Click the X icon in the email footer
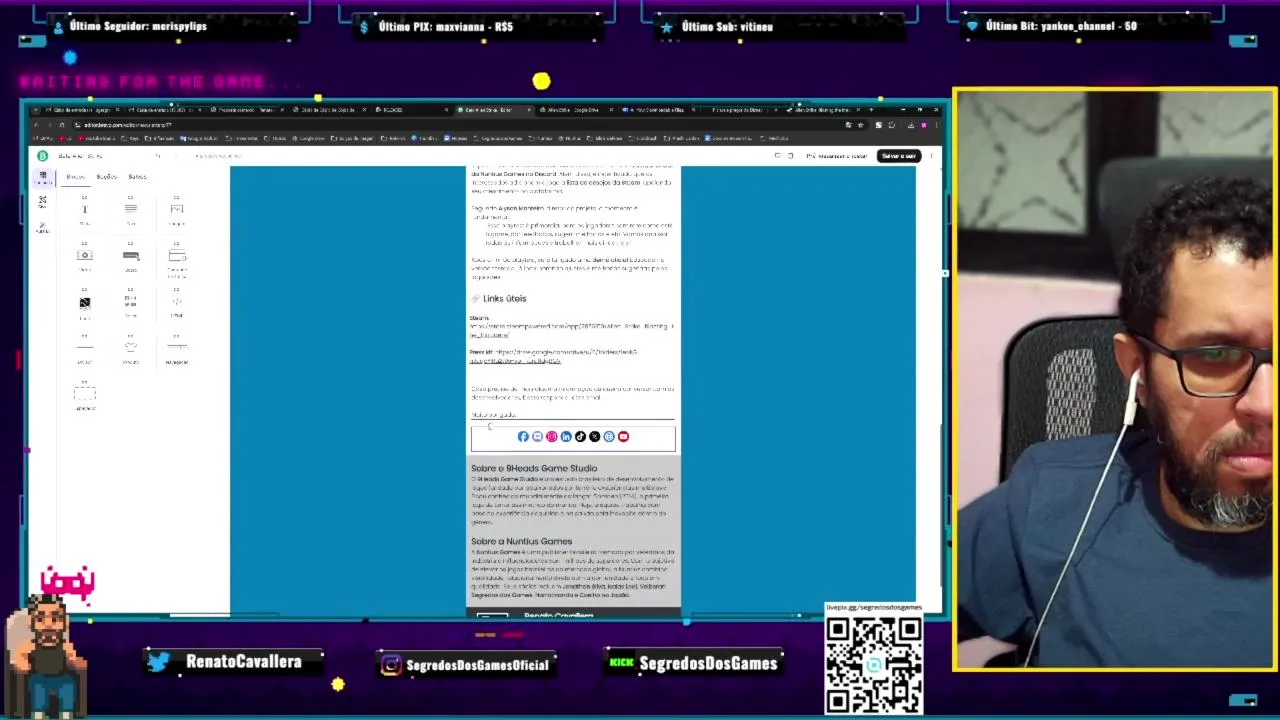 point(594,437)
